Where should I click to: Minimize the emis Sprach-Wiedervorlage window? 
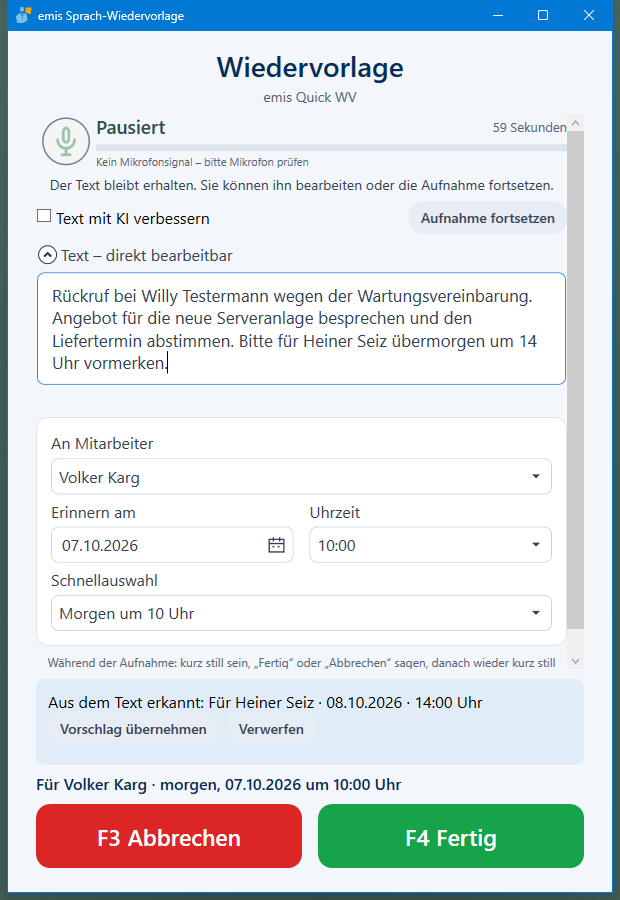[498, 15]
